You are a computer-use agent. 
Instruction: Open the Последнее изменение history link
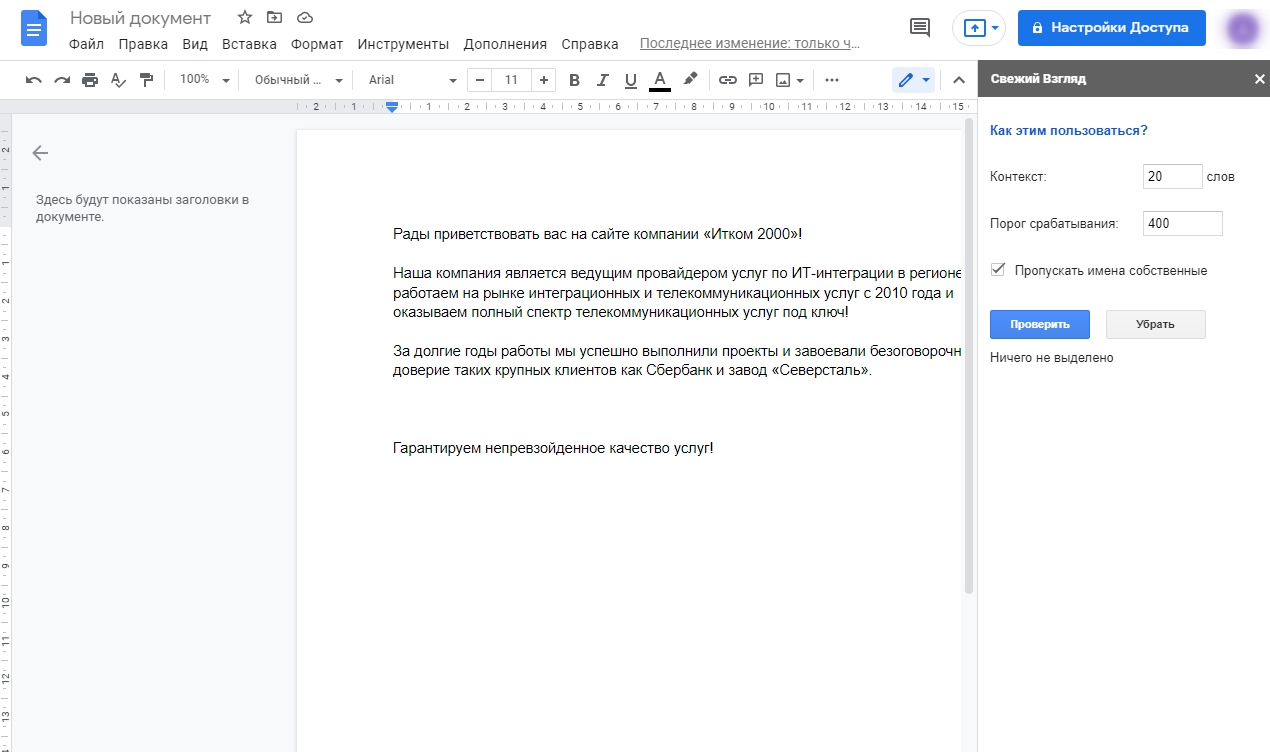(x=750, y=44)
